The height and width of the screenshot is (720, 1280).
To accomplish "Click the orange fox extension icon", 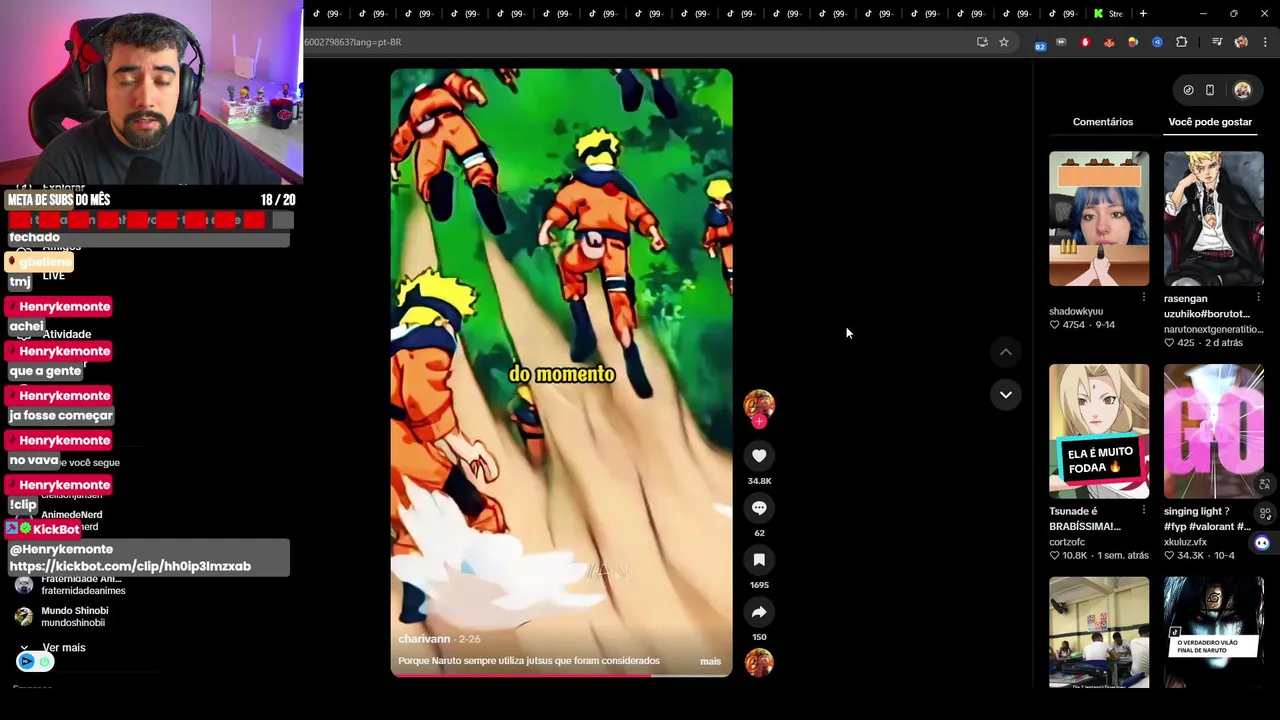I will click(x=1109, y=42).
